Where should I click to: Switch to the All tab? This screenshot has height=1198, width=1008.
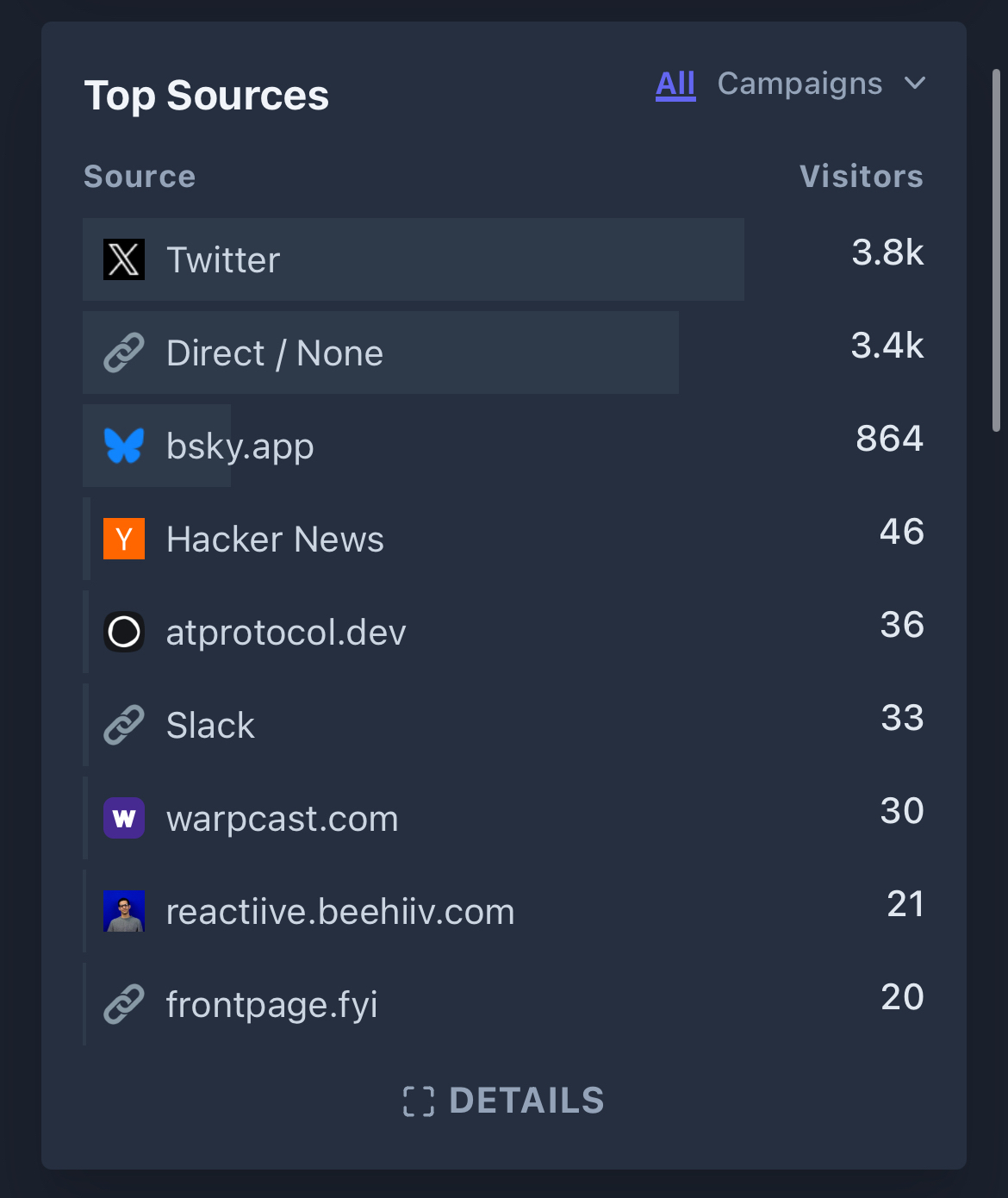tap(675, 84)
